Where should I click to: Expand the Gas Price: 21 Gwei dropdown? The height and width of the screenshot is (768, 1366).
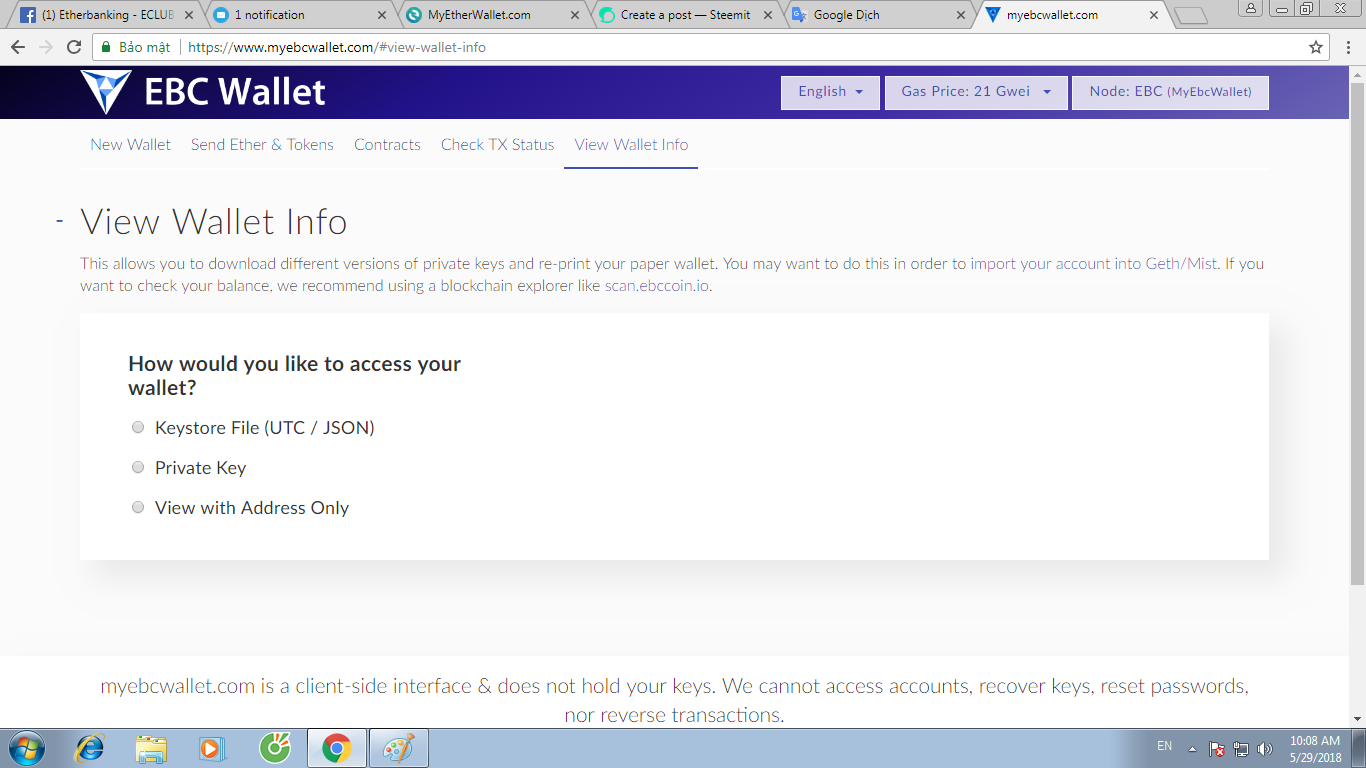click(976, 92)
